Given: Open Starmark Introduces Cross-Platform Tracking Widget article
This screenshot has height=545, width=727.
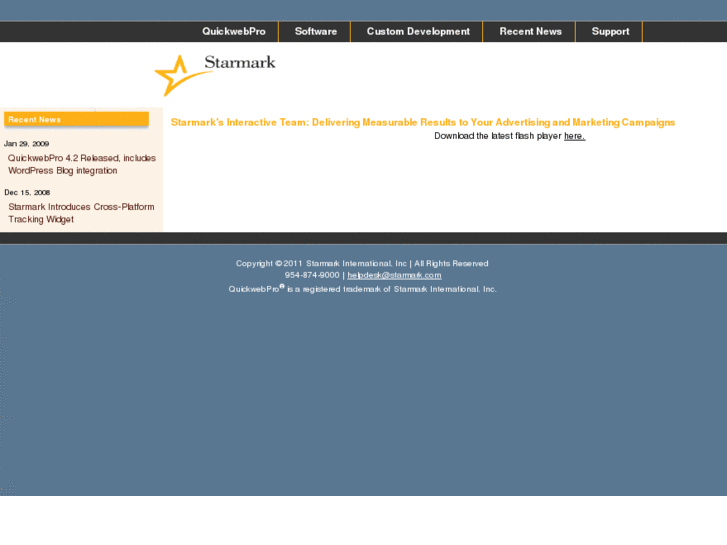Looking at the screenshot, I should (x=81, y=213).
